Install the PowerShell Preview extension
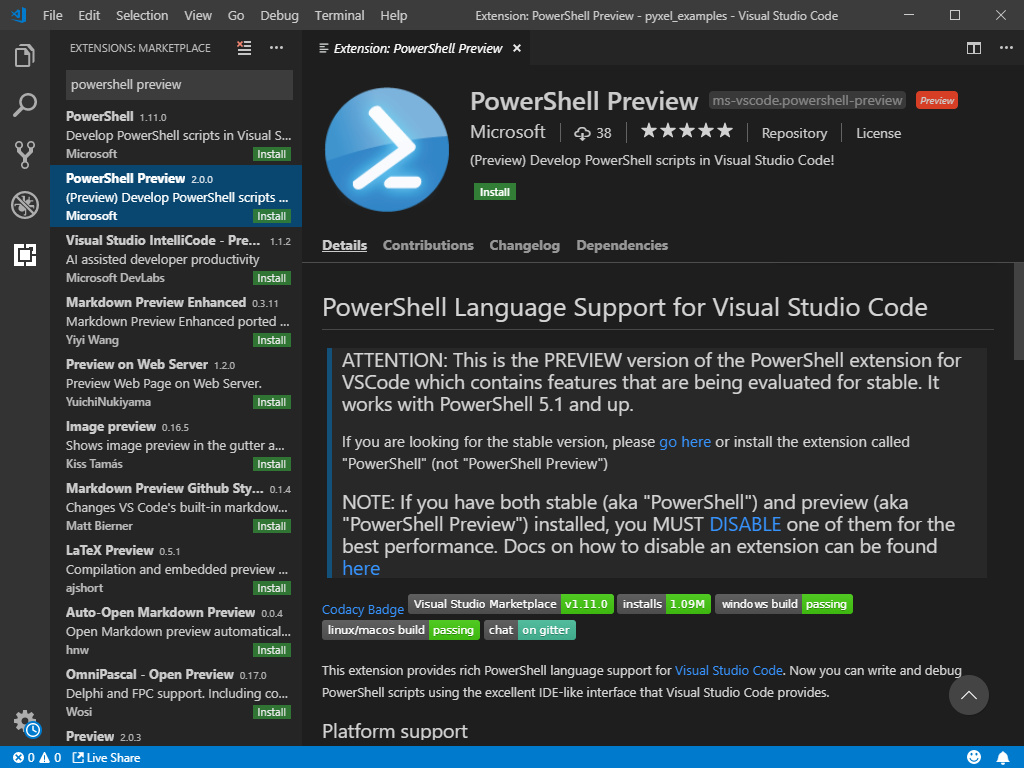The image size is (1024, 768). coord(494,191)
